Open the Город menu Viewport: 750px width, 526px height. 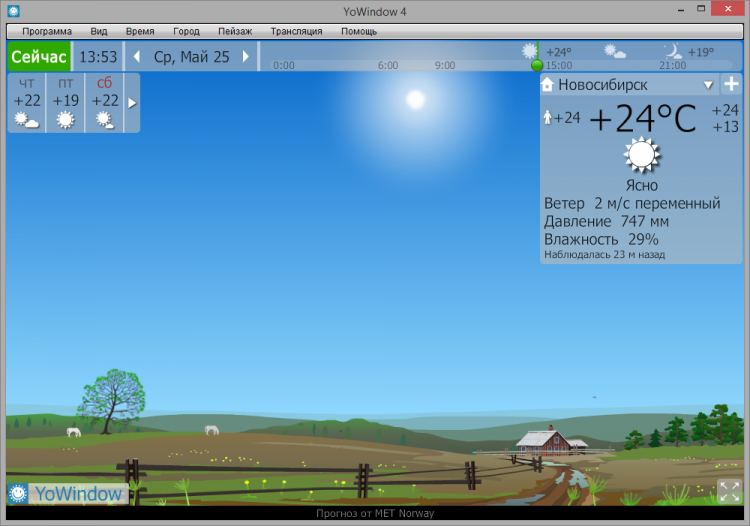[186, 32]
